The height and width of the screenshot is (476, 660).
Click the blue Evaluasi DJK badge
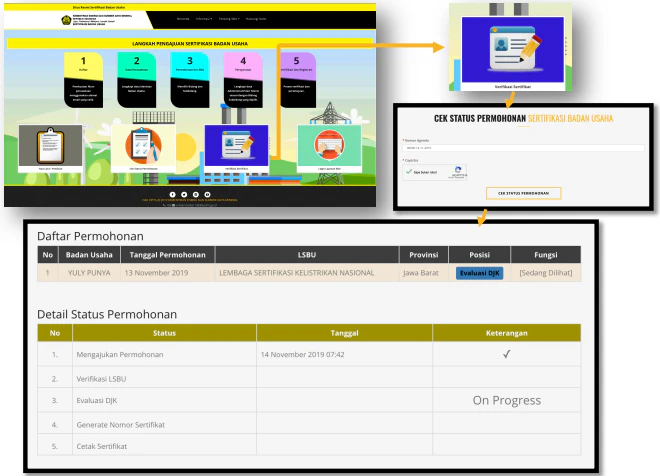[479, 272]
